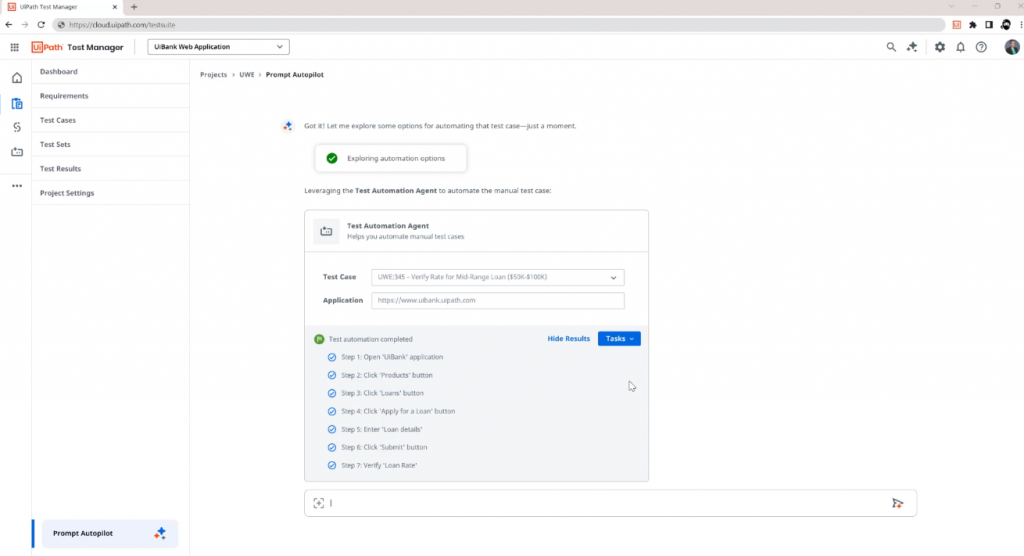Select Step 4 Apply for a Loan
The height and width of the screenshot is (556, 1024).
click(x=397, y=411)
